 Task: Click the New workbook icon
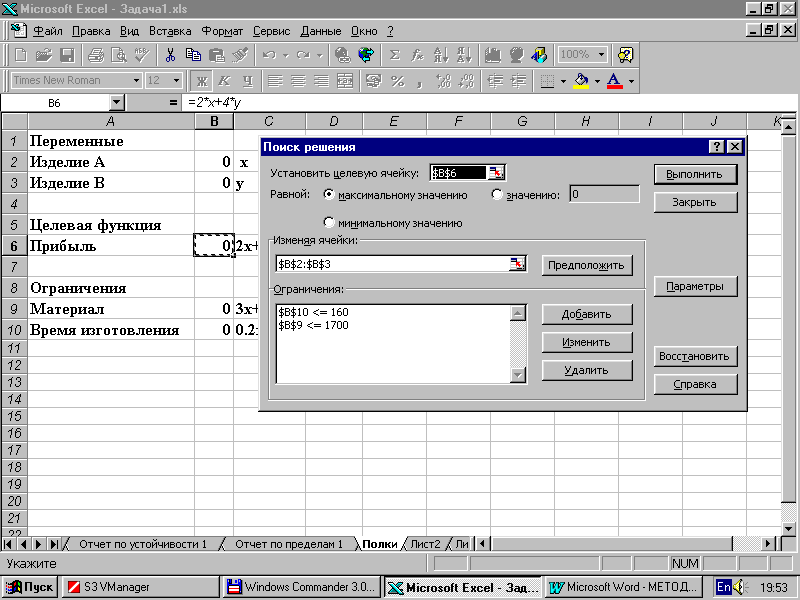click(21, 55)
